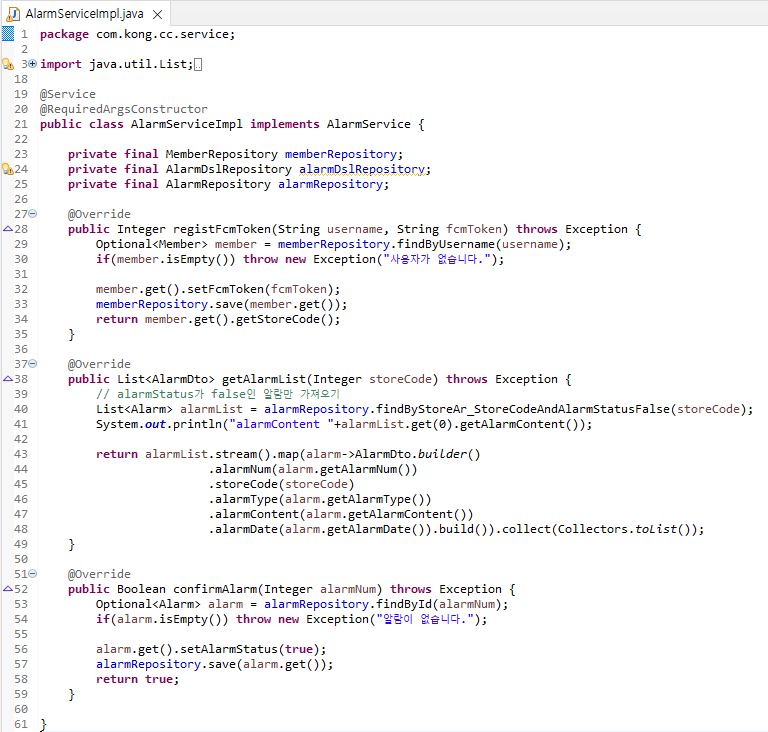This screenshot has width=768, height=732.
Task: Collapse the method folding toggle at line 27
Action: coord(33,214)
